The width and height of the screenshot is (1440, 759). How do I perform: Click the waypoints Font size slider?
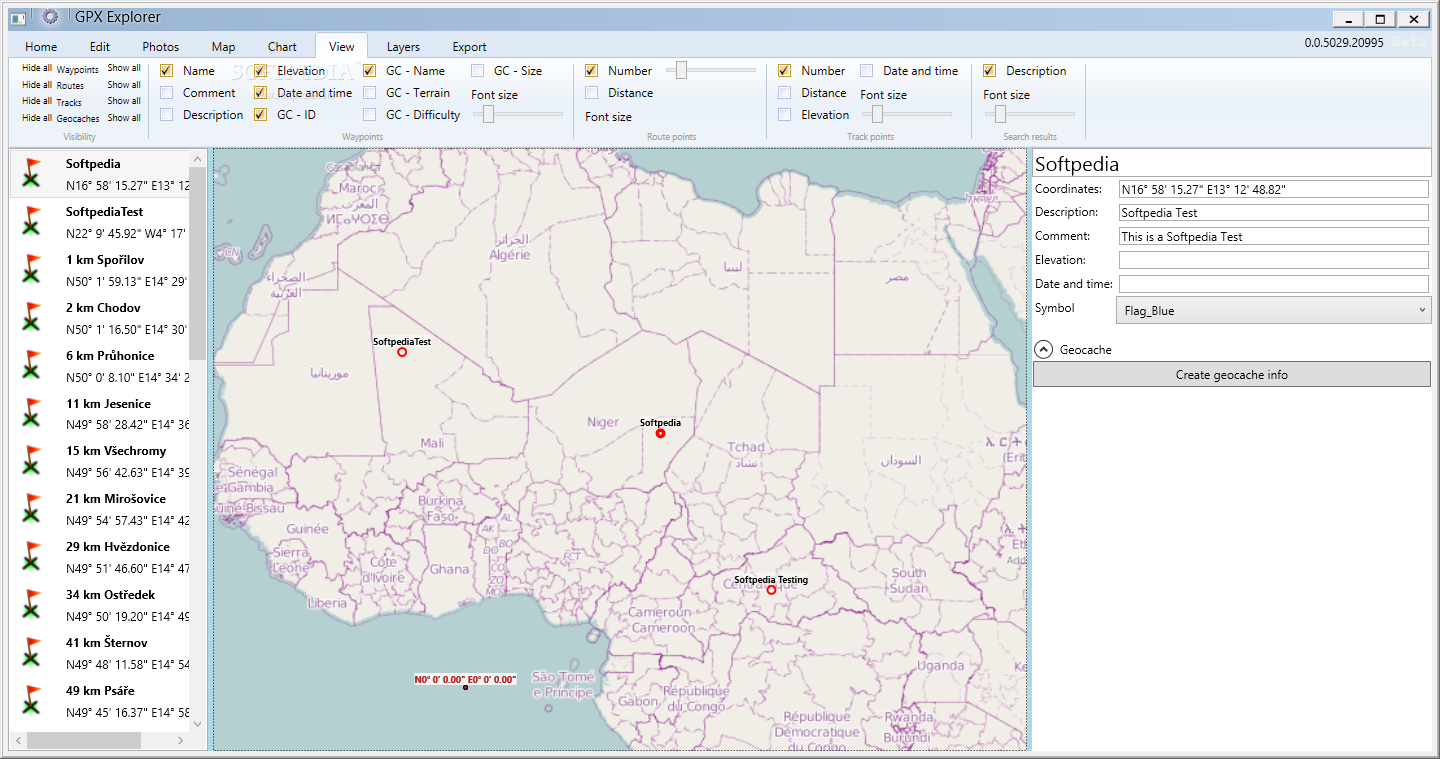(518, 114)
